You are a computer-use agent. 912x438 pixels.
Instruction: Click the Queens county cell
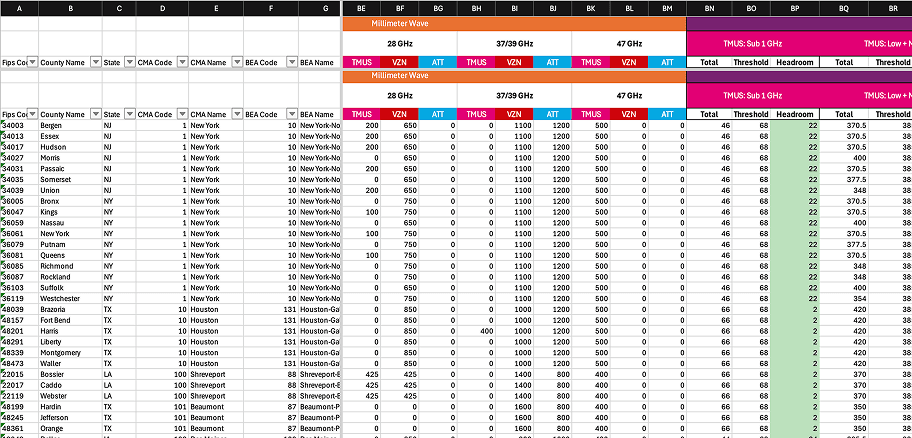(70, 255)
